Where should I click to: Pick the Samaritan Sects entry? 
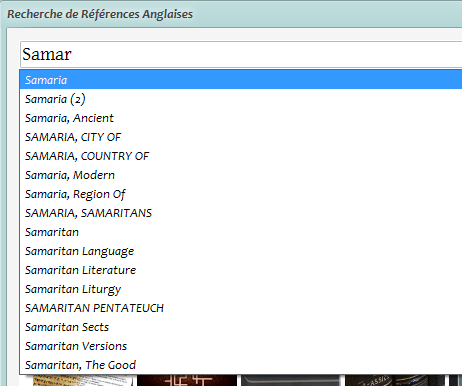(x=241, y=327)
